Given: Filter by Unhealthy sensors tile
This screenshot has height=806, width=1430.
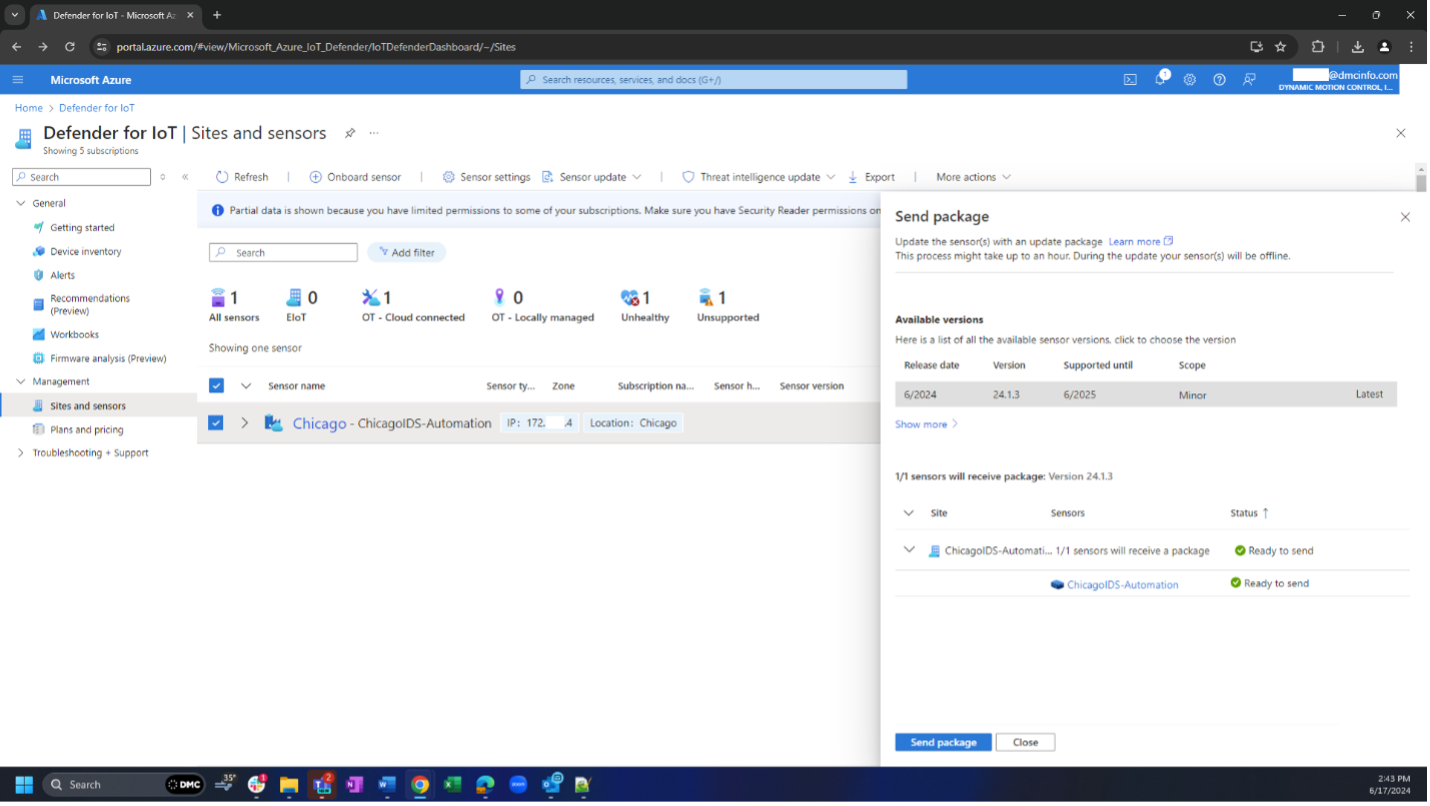Looking at the screenshot, I should (x=644, y=305).
